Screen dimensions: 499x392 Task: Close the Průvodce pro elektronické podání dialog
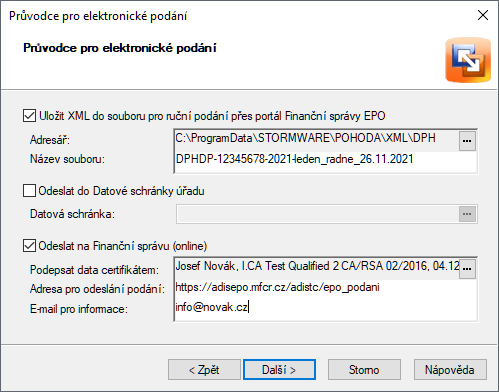(483, 15)
